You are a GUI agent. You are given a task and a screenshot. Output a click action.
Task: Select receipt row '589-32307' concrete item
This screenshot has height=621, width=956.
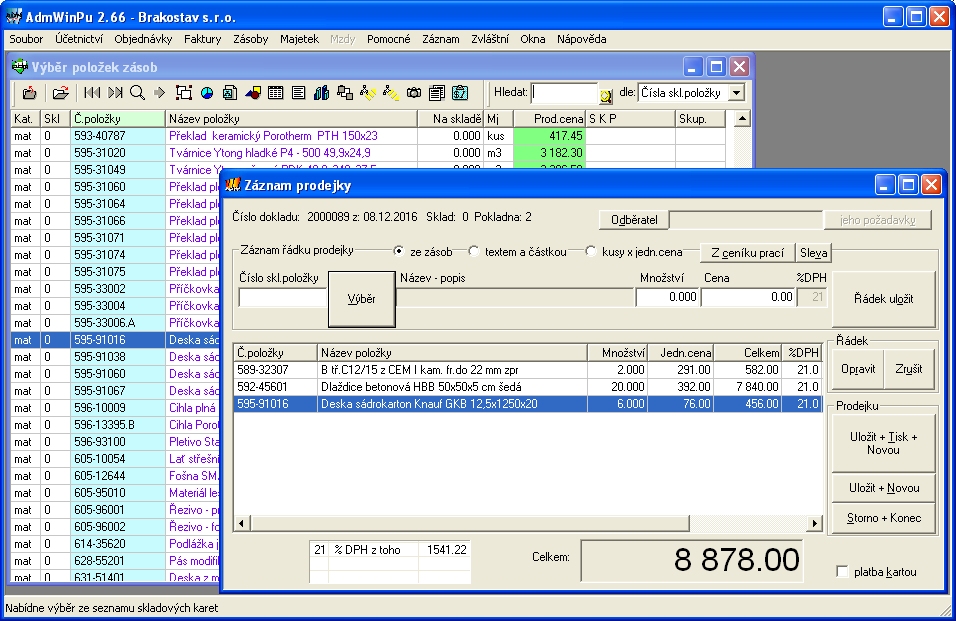pyautogui.click(x=528, y=369)
